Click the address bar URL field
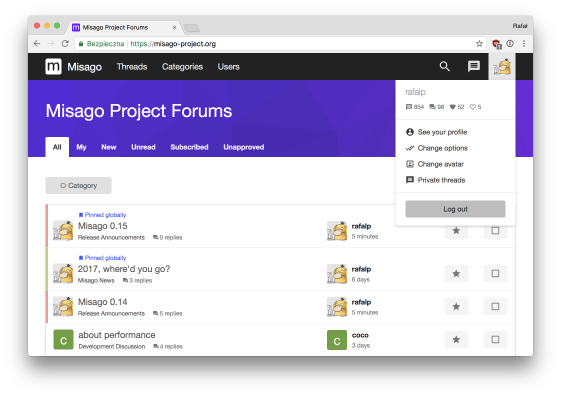 [x=279, y=44]
